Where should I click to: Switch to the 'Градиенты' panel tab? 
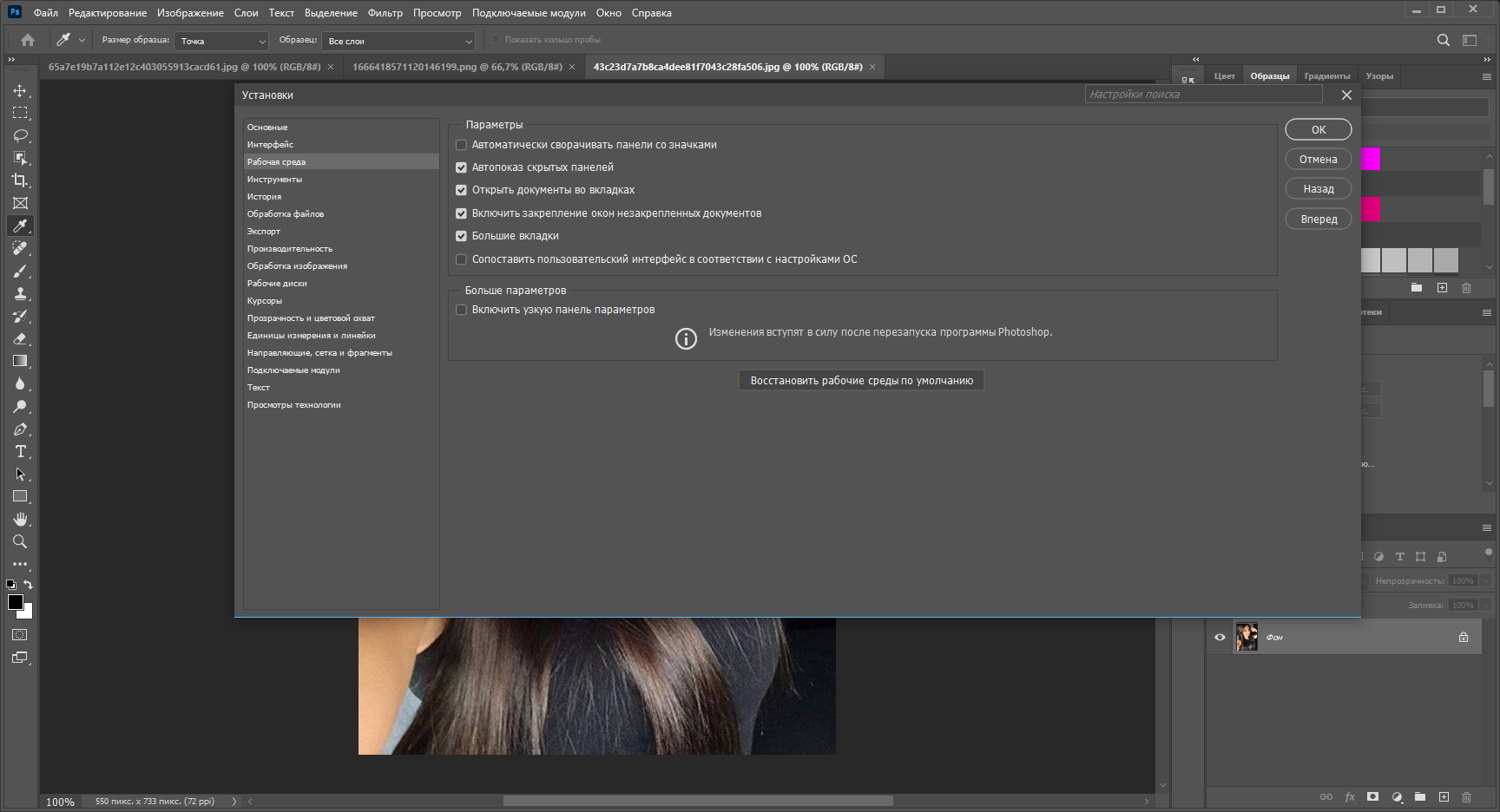click(1327, 76)
